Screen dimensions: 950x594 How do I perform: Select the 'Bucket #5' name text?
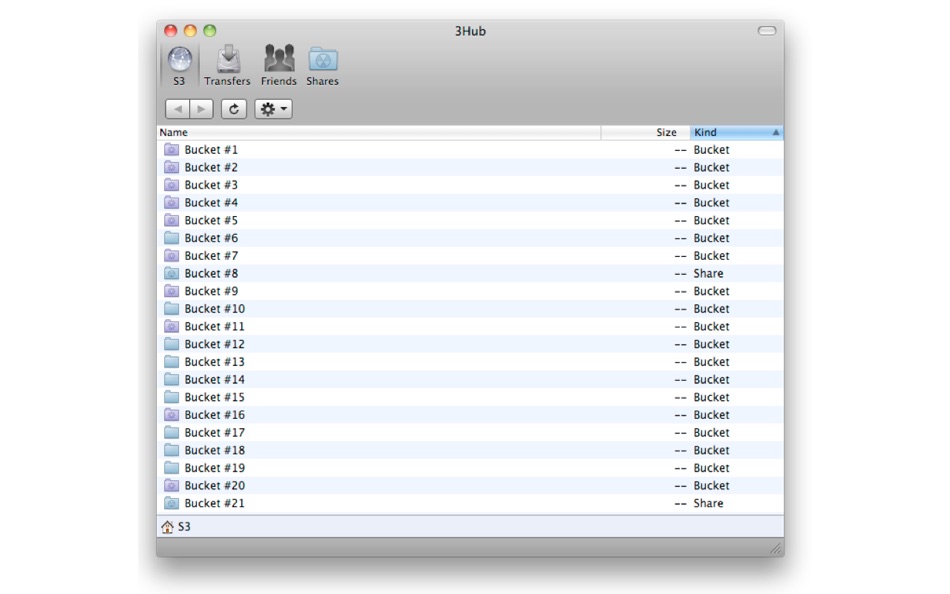211,220
